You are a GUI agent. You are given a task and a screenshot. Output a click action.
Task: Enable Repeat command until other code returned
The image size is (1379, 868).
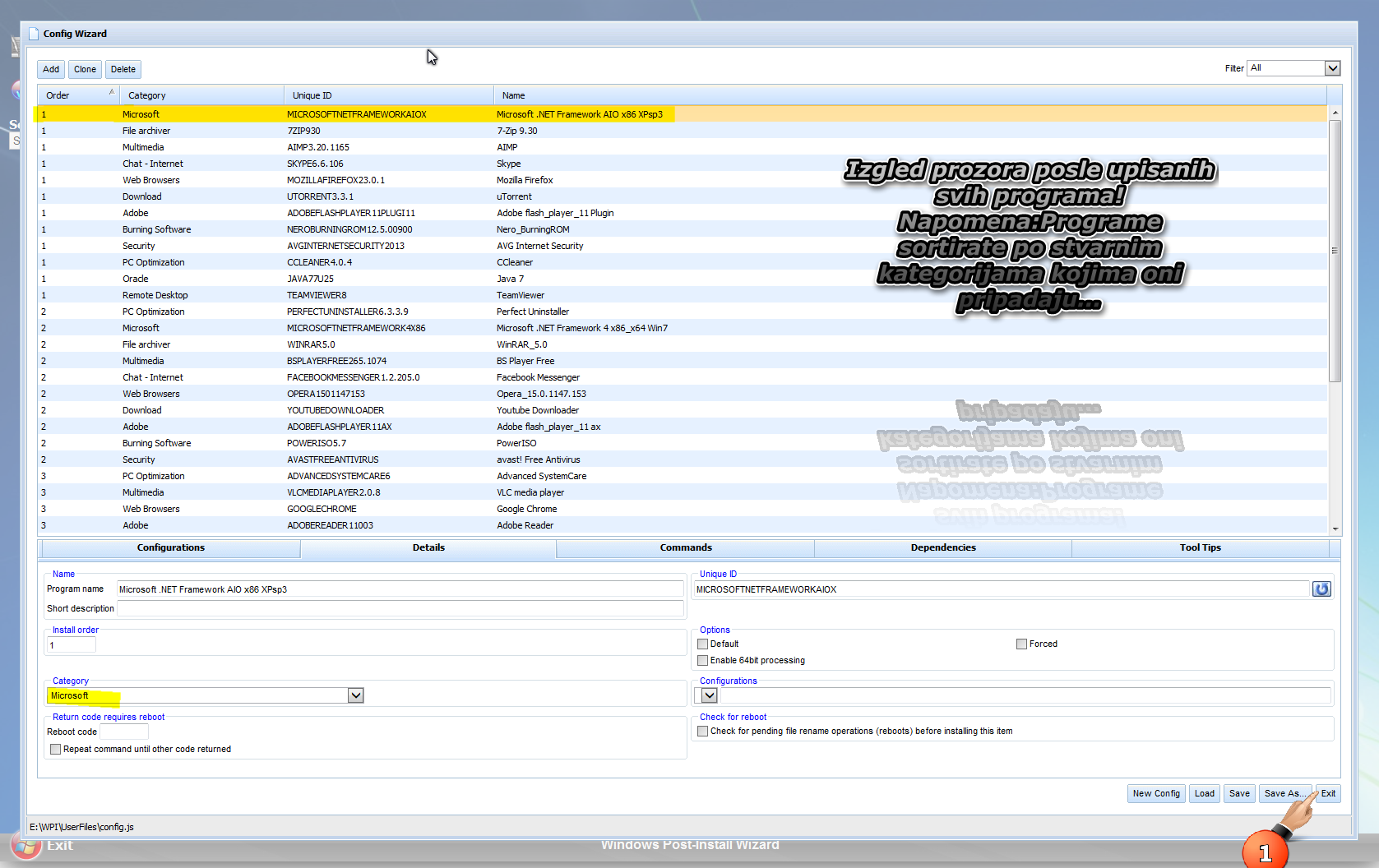coord(56,750)
